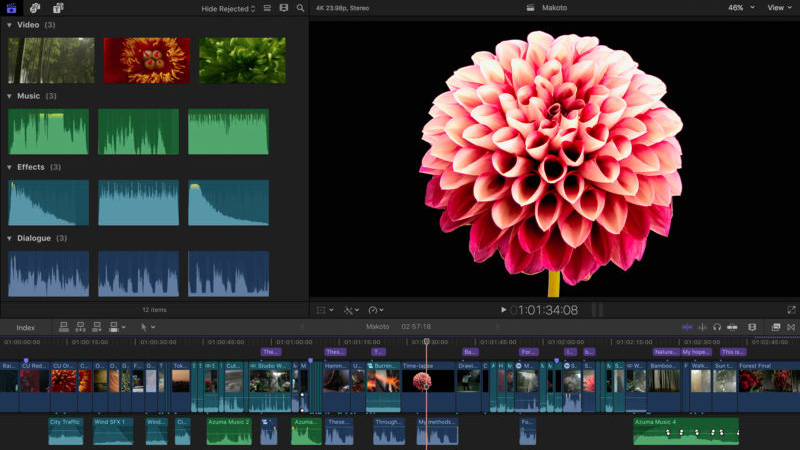Collapse the Dialogue group in browser
The image size is (800, 450).
[x=10, y=238]
